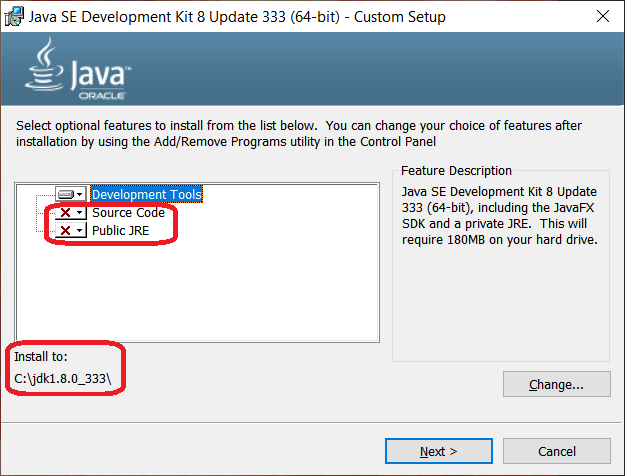Click the Install to: label
This screenshot has width=625, height=476.
coord(41,356)
